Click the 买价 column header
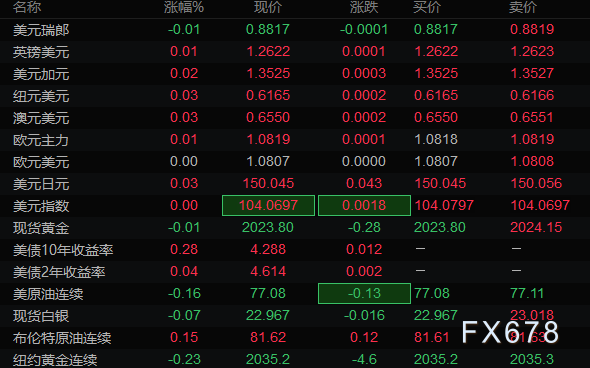Screen dimensions: 590x368 coord(427,7)
